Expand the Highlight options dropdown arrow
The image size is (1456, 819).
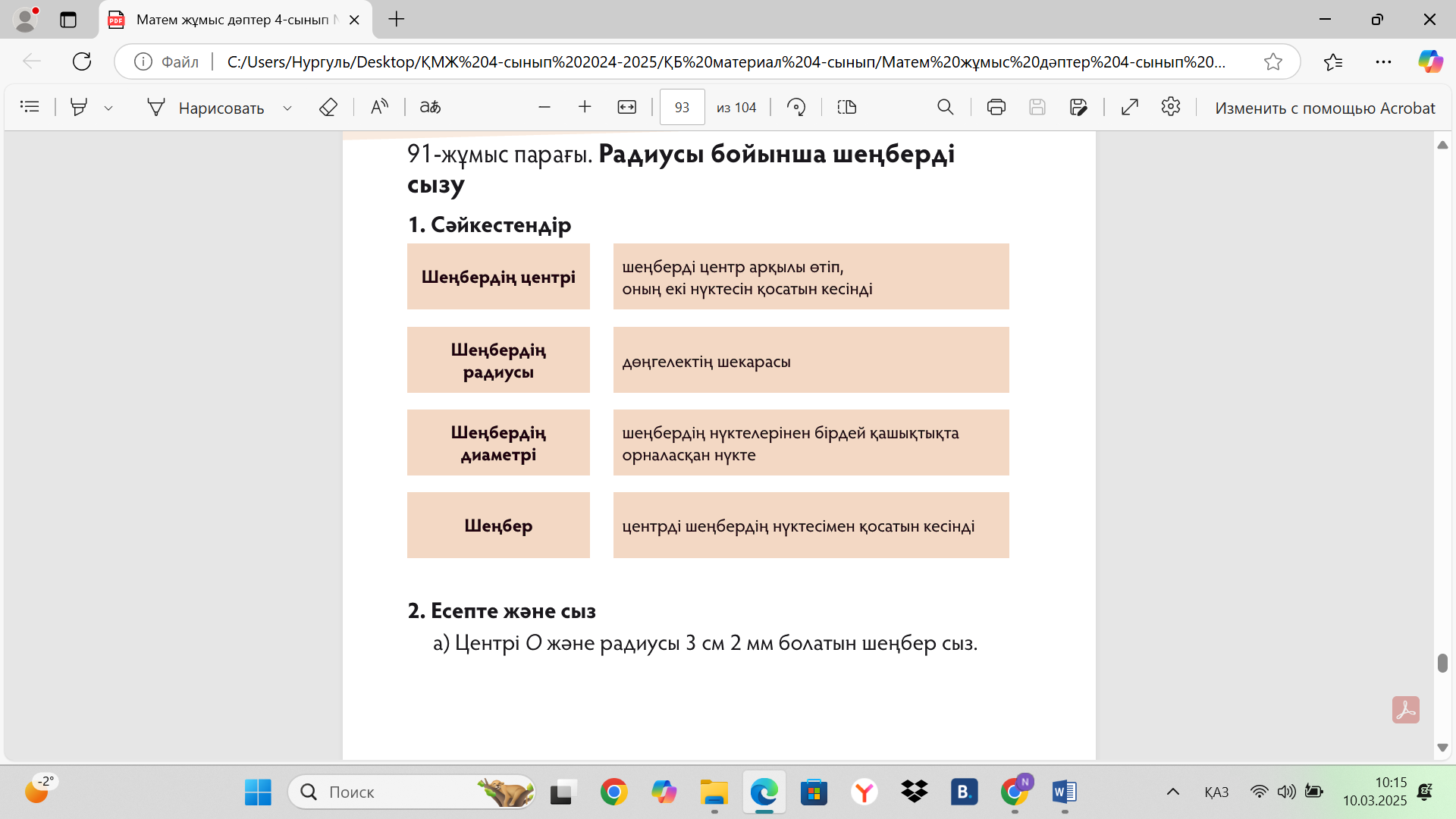click(x=108, y=108)
